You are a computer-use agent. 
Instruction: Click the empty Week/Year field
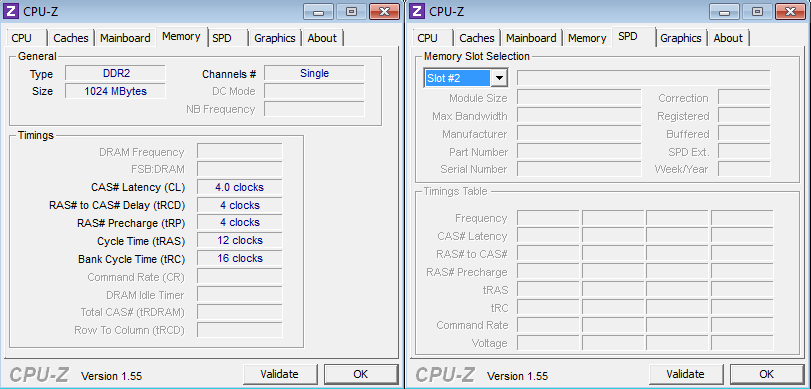tap(744, 169)
